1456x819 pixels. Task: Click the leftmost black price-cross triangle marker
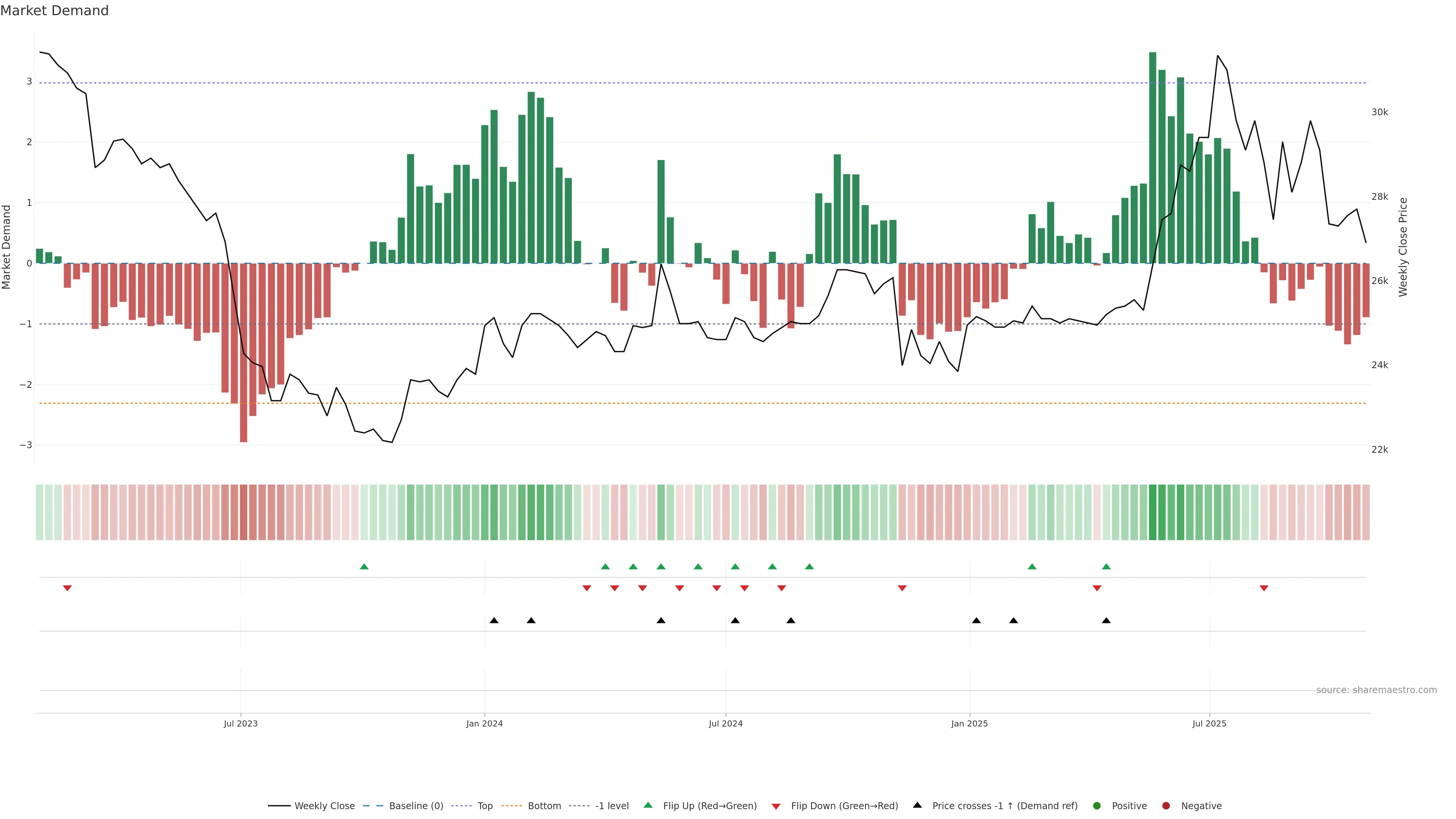point(494,621)
